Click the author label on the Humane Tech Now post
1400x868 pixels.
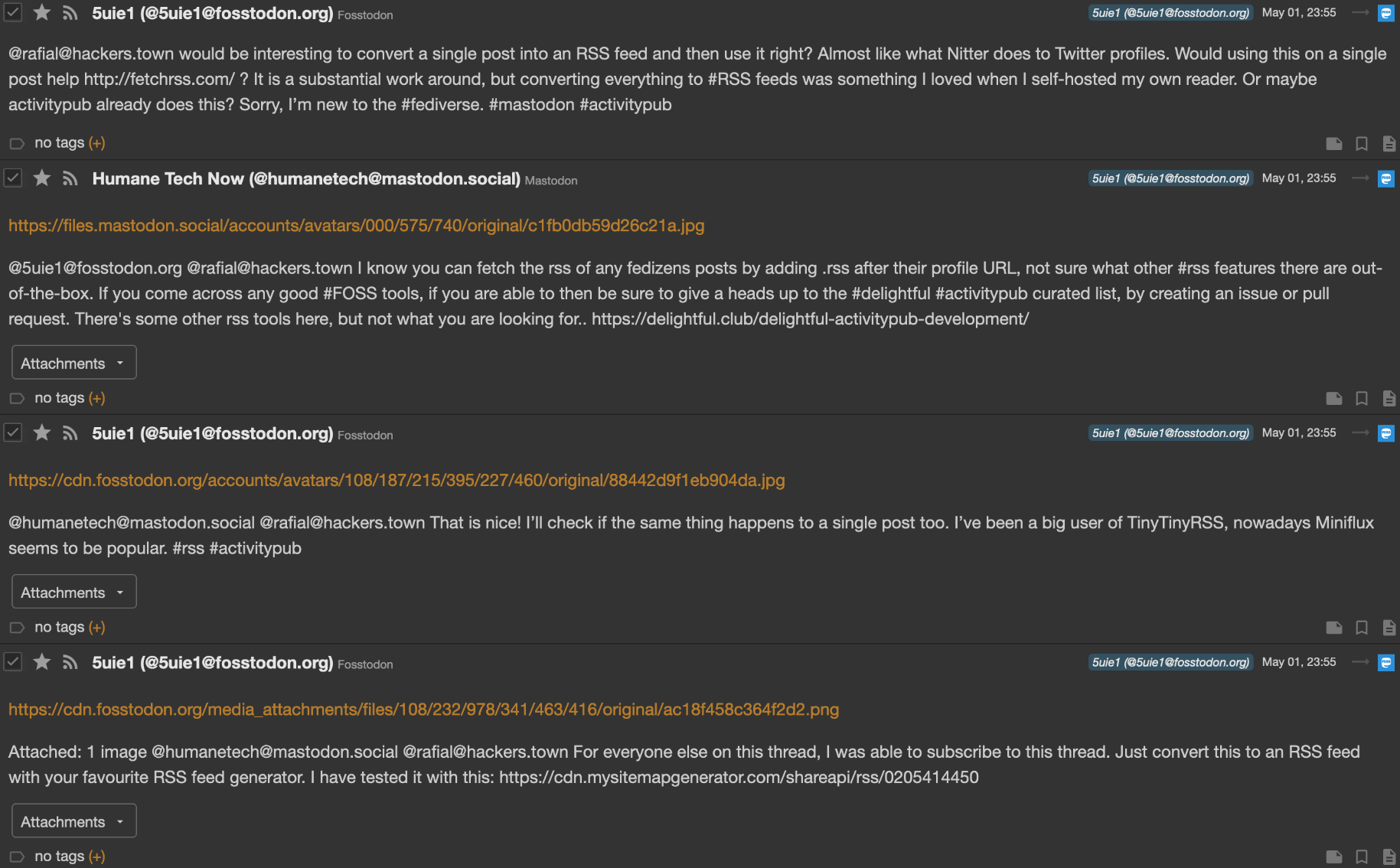(x=1170, y=178)
